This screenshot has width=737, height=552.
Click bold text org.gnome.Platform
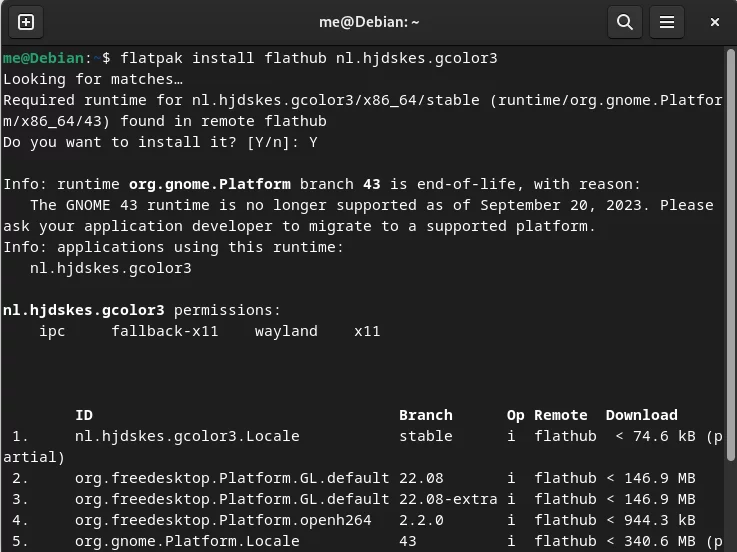coord(210,184)
